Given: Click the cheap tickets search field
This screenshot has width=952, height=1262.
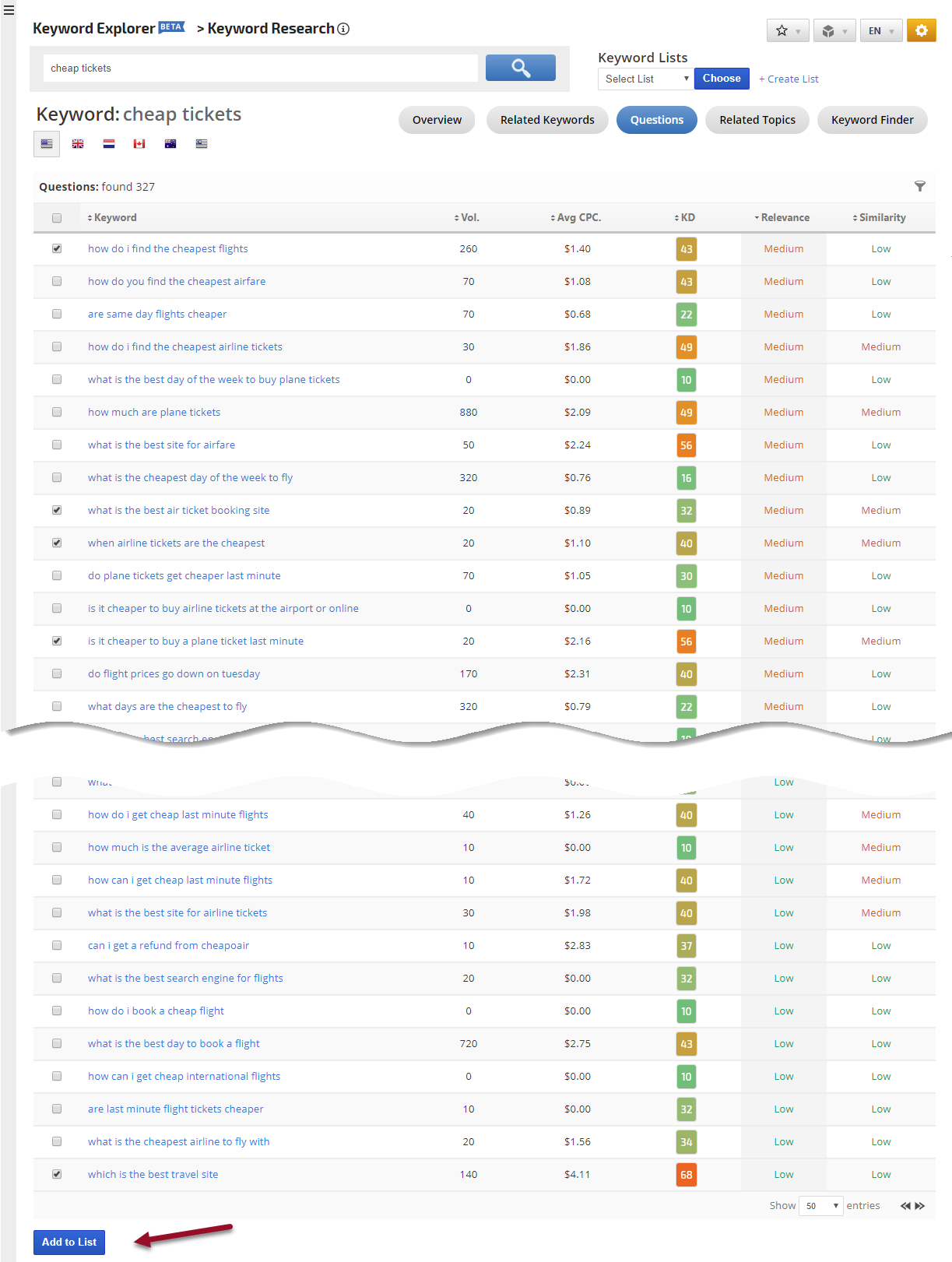Looking at the screenshot, I should point(261,69).
